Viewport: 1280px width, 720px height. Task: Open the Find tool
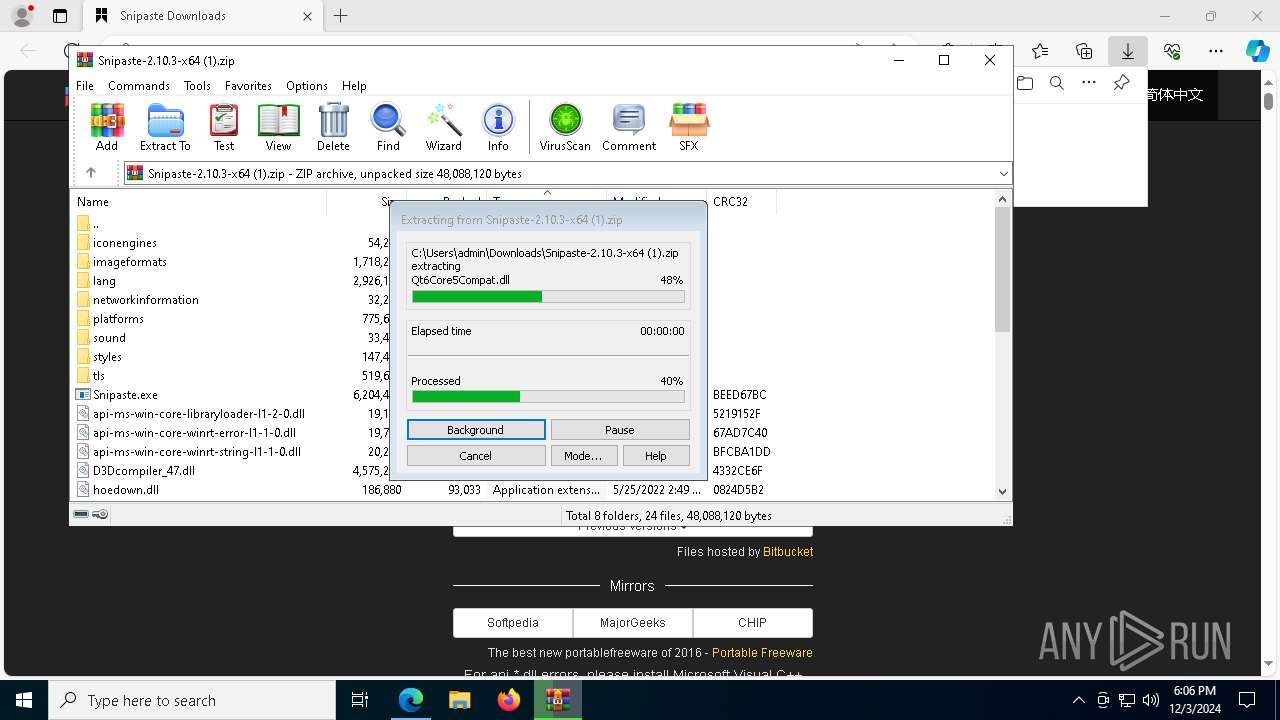(388, 127)
